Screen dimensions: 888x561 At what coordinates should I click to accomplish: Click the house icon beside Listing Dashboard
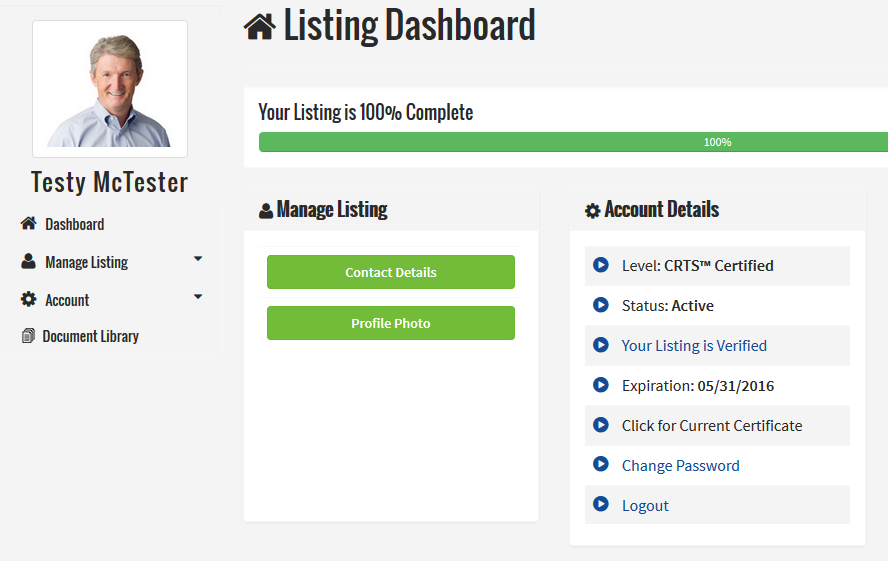click(x=260, y=27)
